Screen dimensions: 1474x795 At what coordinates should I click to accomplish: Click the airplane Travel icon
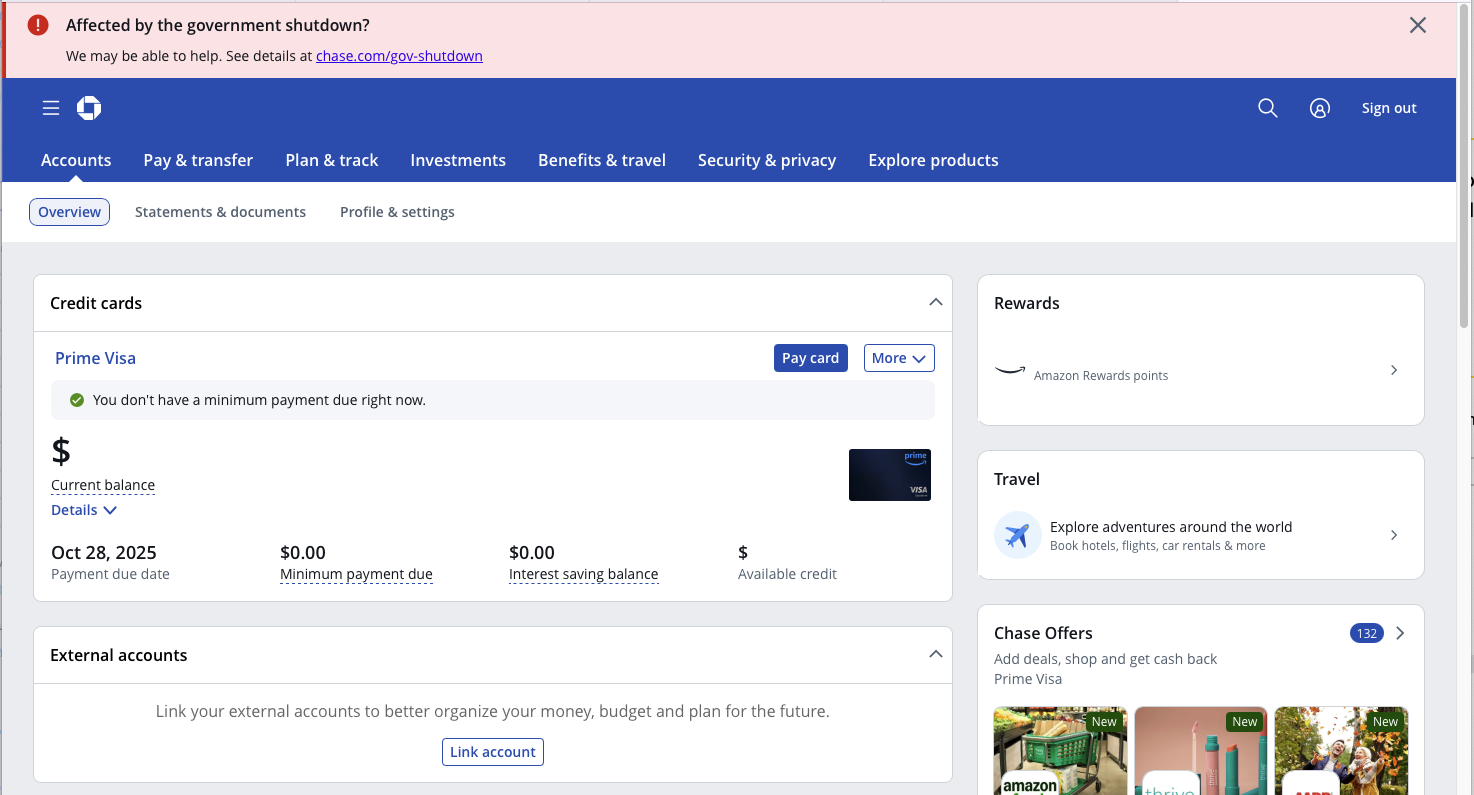pos(1017,535)
